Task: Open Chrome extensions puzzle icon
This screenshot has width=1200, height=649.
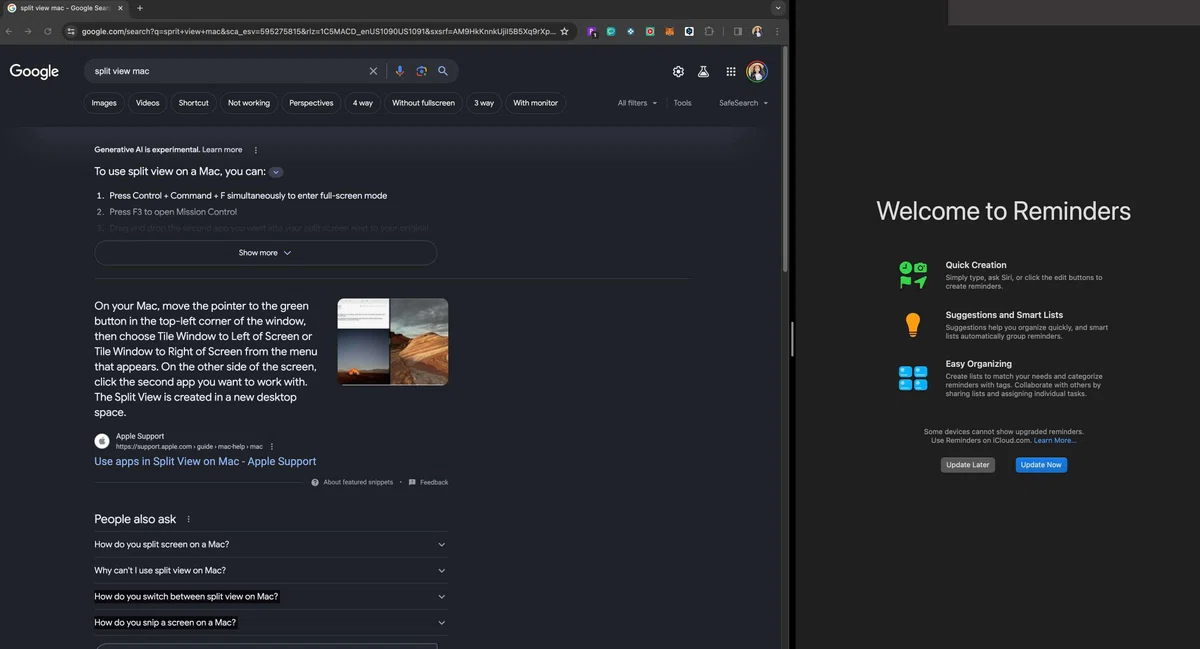Action: point(709,31)
